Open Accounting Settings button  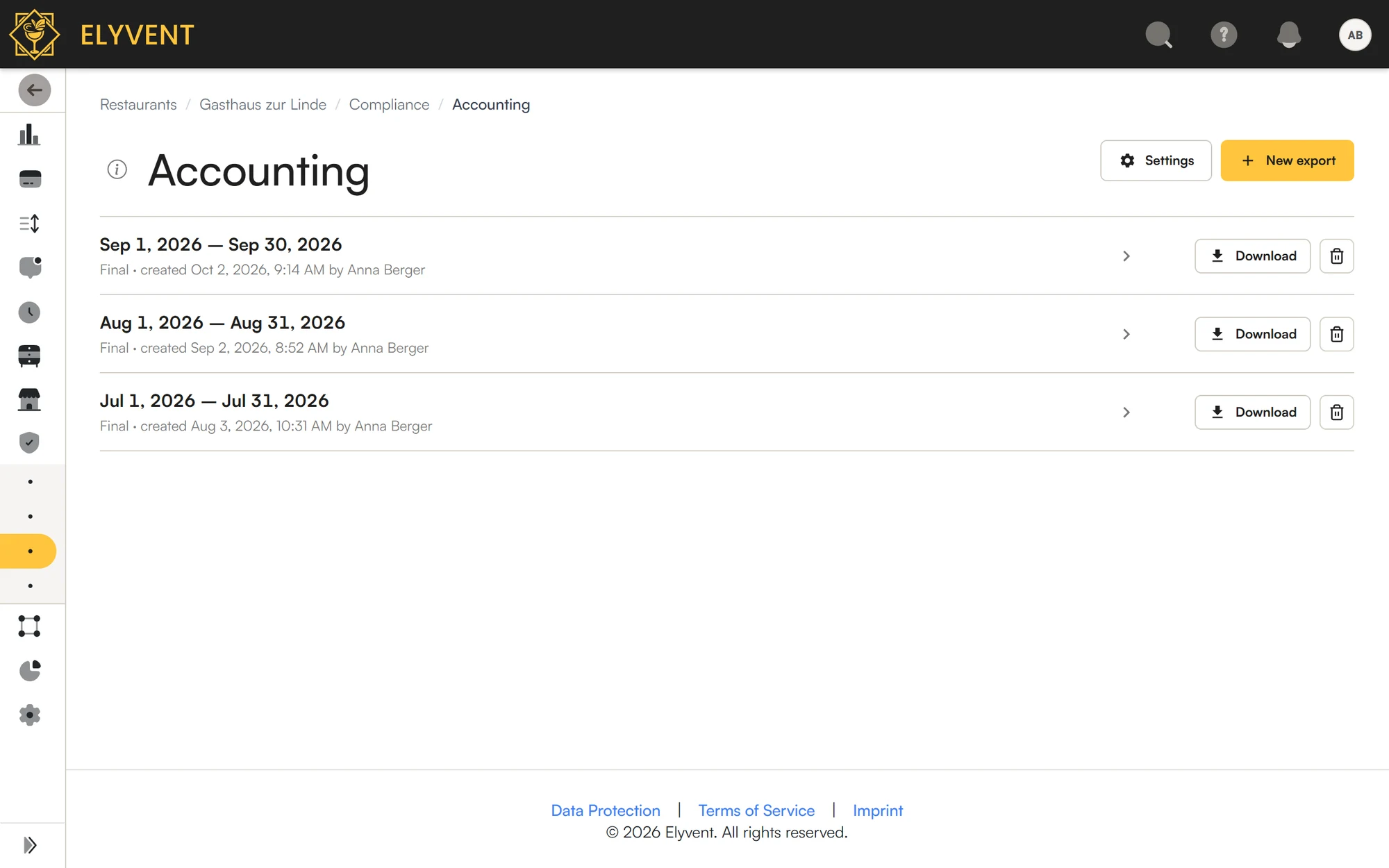(1156, 160)
